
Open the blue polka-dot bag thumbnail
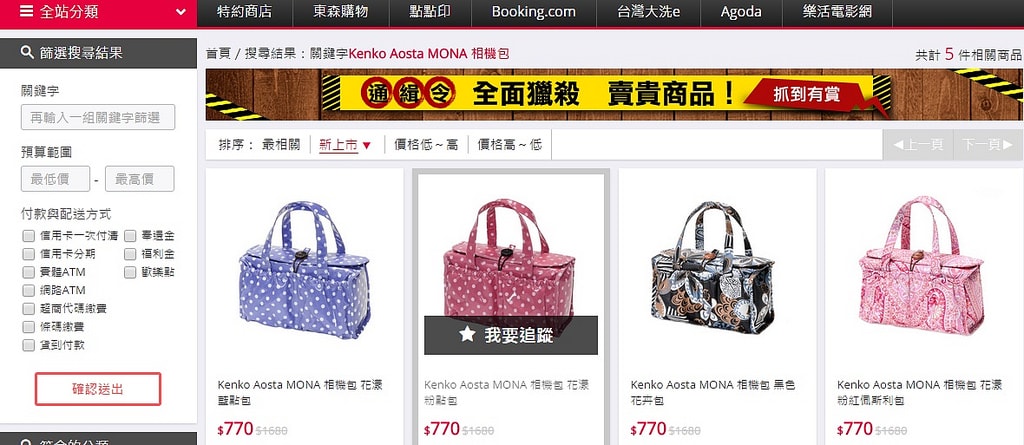pos(304,270)
